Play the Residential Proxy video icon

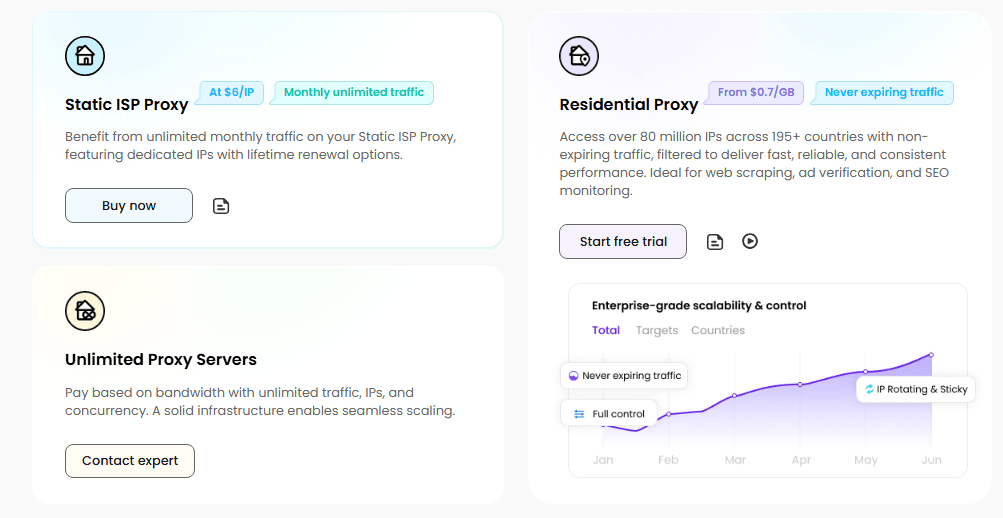click(x=750, y=241)
